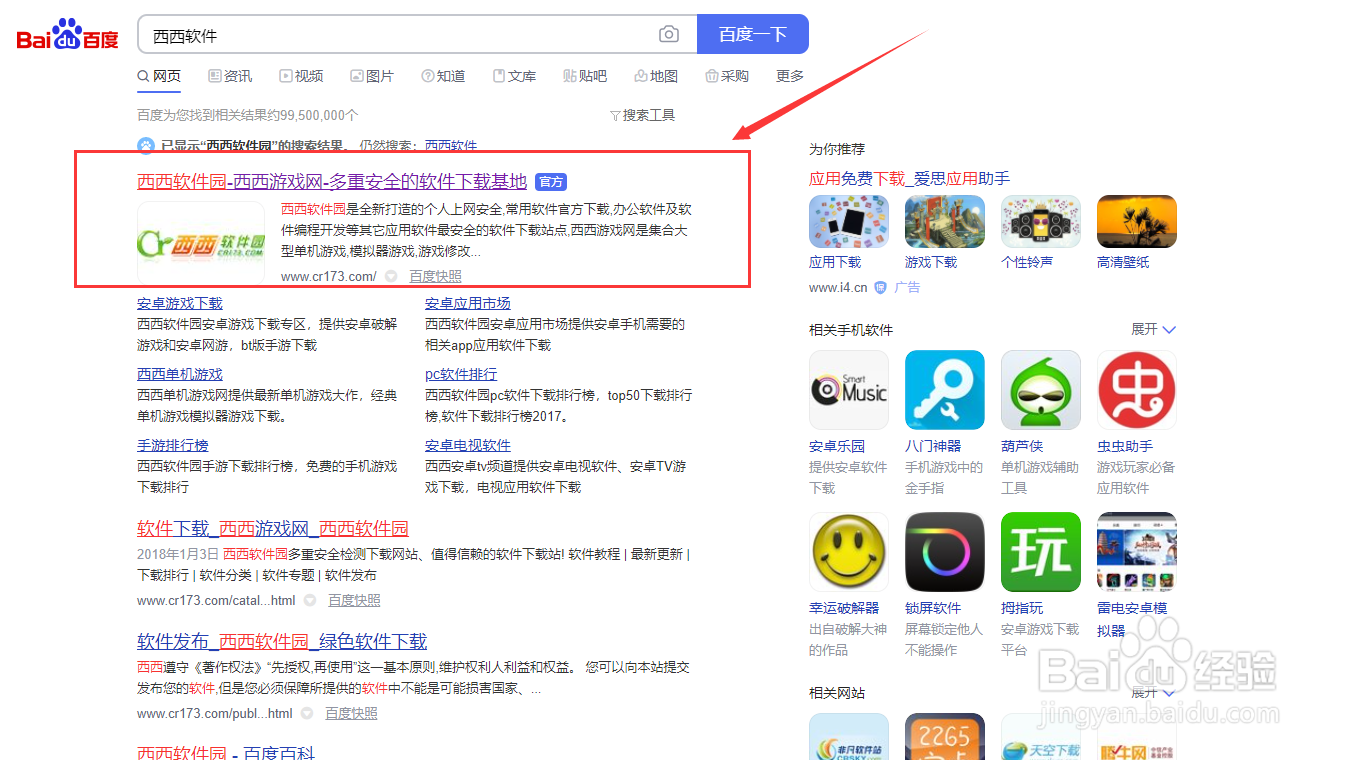The image size is (1353, 760).
Task: Open the 西西软件园-西西游戏网 official result link
Action: pos(332,181)
